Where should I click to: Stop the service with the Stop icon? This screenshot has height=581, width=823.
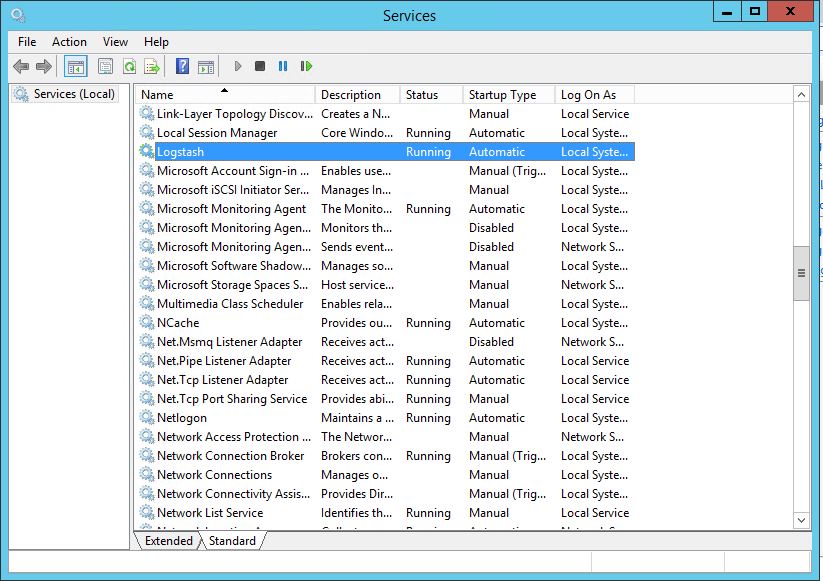coord(260,67)
